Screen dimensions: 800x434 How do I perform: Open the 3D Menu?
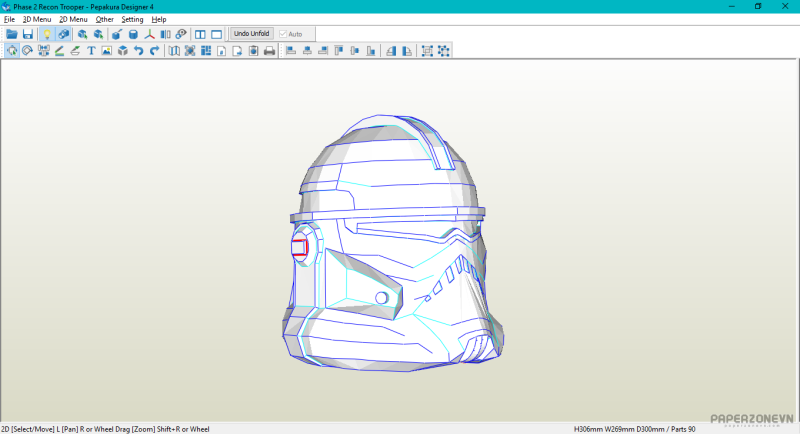[37, 19]
